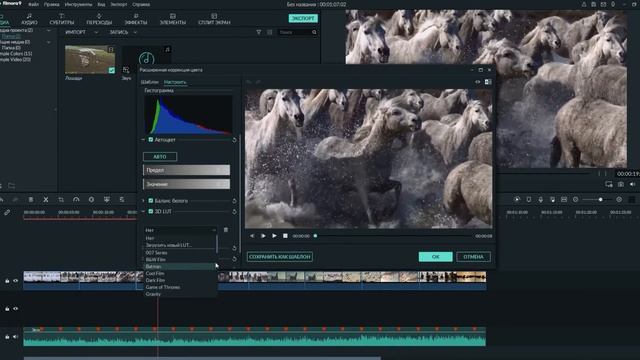The height and width of the screenshot is (360, 640).
Task: Click the timeline zoom slider handle
Action: (x=600, y=200)
